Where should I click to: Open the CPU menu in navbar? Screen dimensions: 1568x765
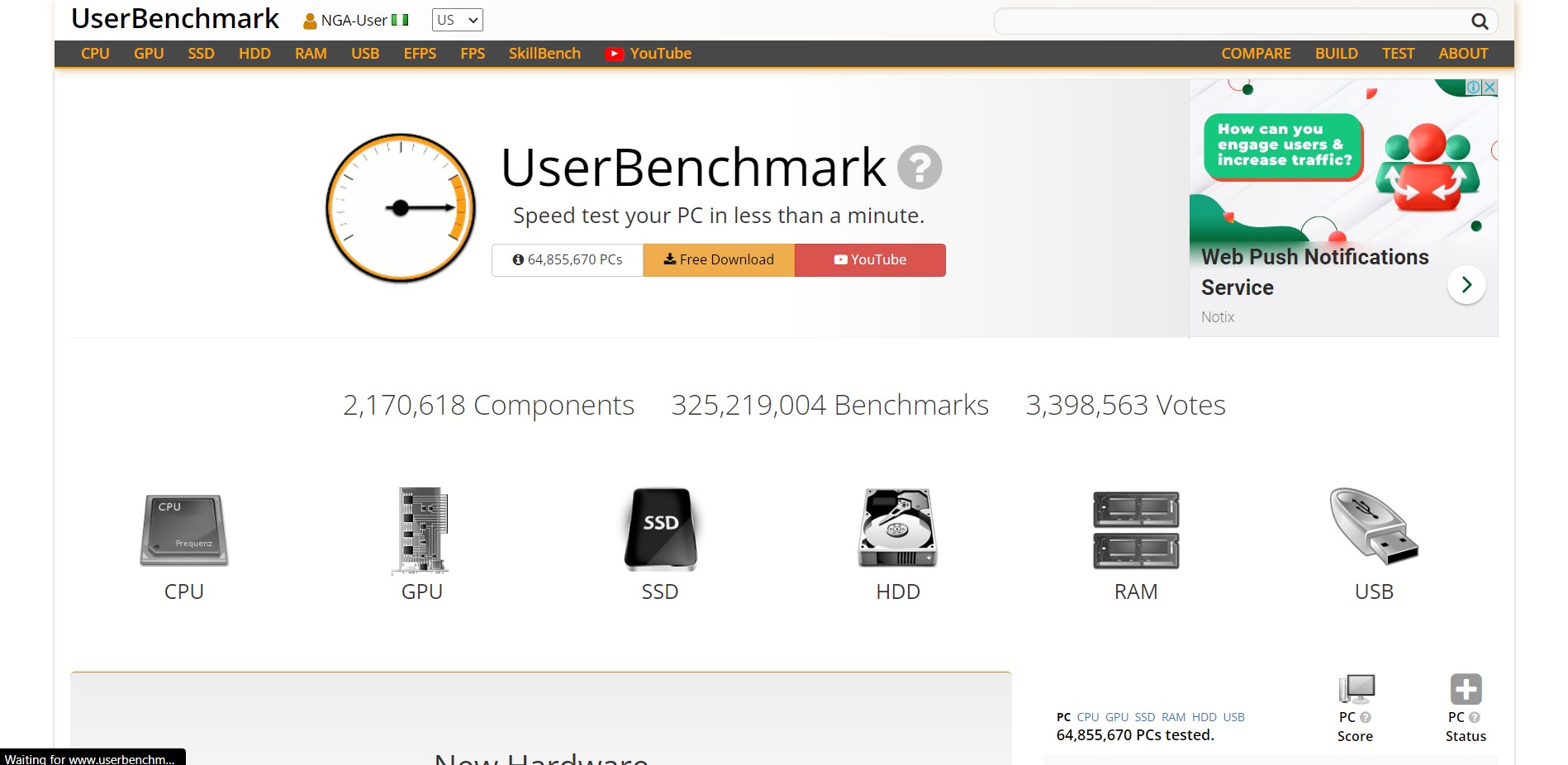(95, 54)
